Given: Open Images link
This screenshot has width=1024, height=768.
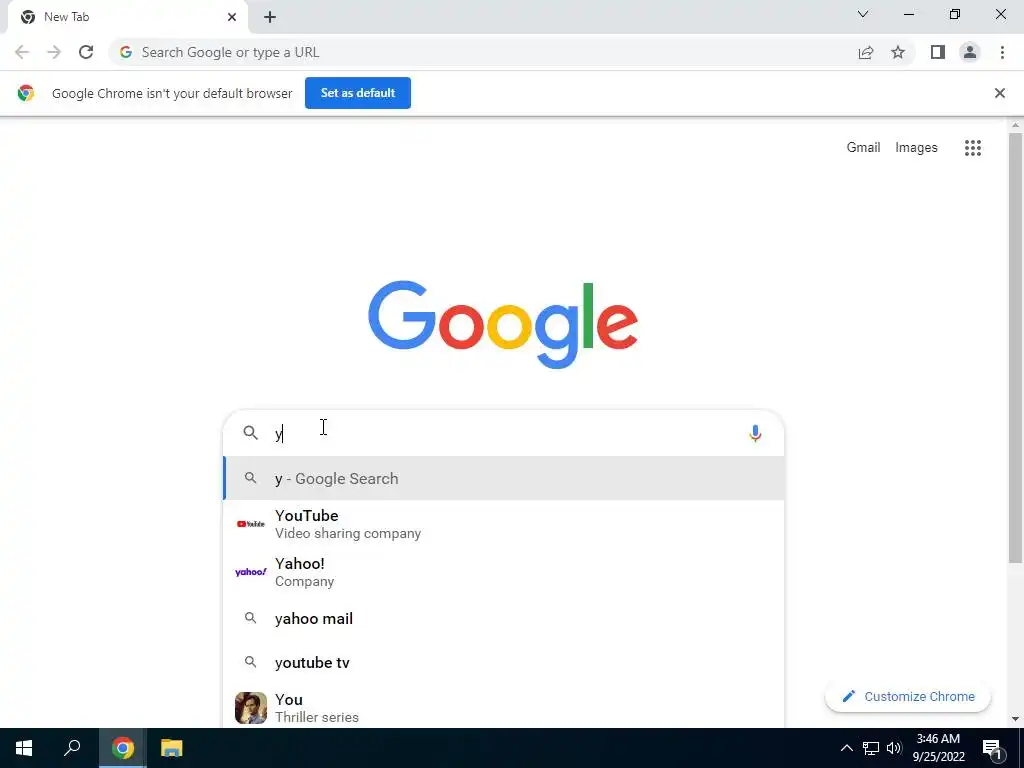Looking at the screenshot, I should 916,148.
